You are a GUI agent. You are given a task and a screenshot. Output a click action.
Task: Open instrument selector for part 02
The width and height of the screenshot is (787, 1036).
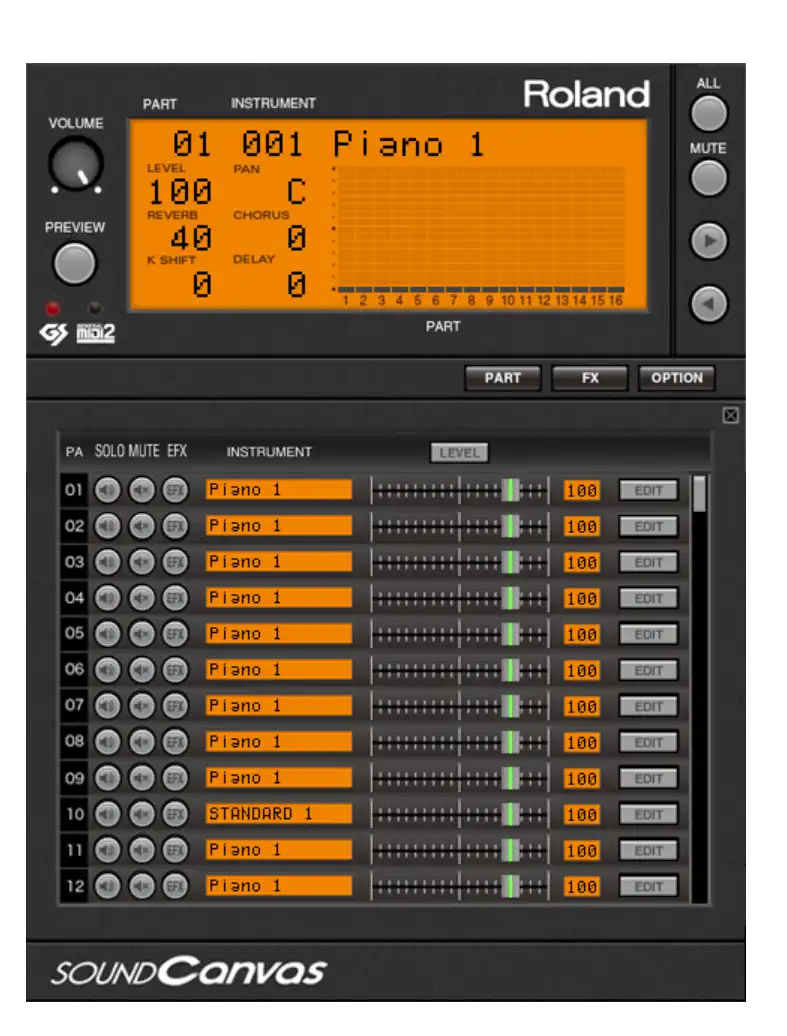[279, 526]
